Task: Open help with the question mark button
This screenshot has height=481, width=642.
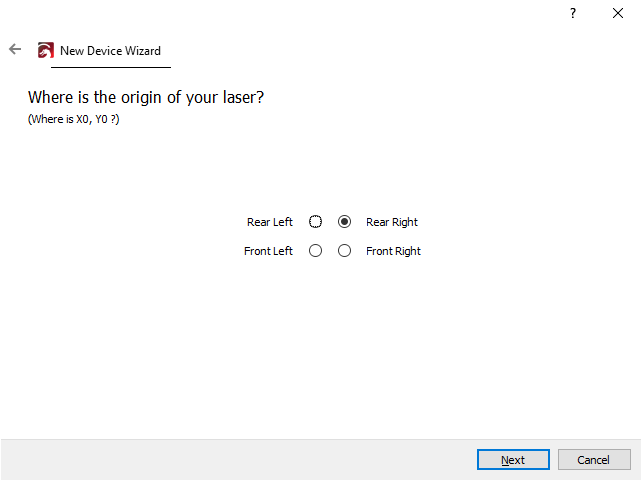Action: tap(573, 13)
